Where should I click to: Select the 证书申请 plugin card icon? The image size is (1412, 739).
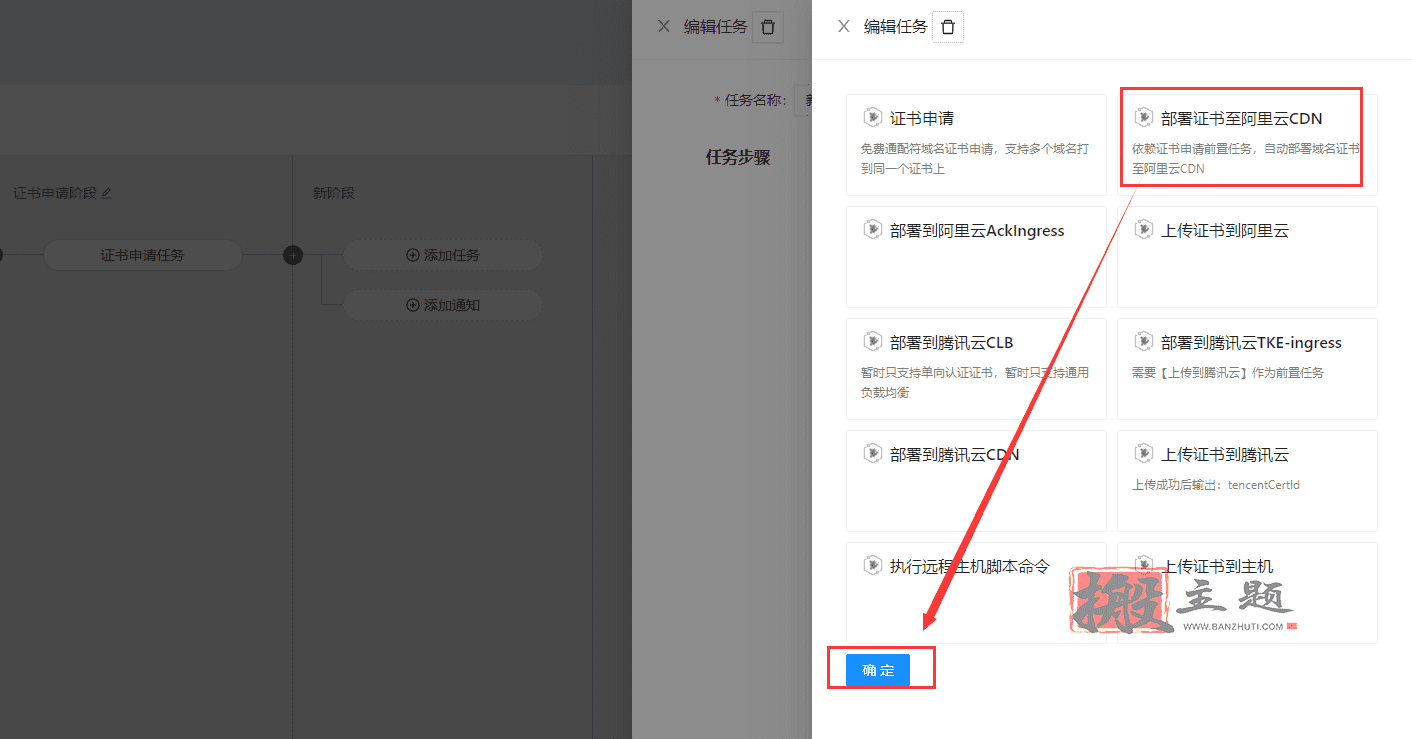coord(872,117)
